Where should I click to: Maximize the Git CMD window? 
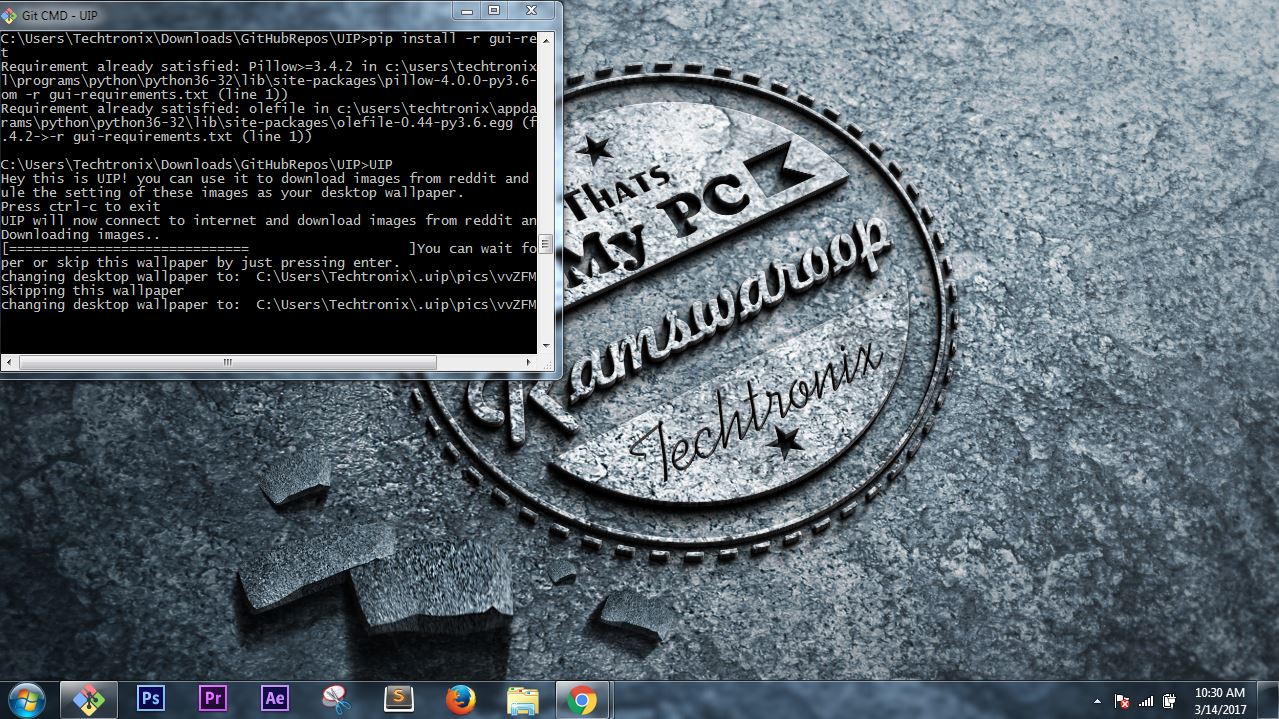click(493, 10)
